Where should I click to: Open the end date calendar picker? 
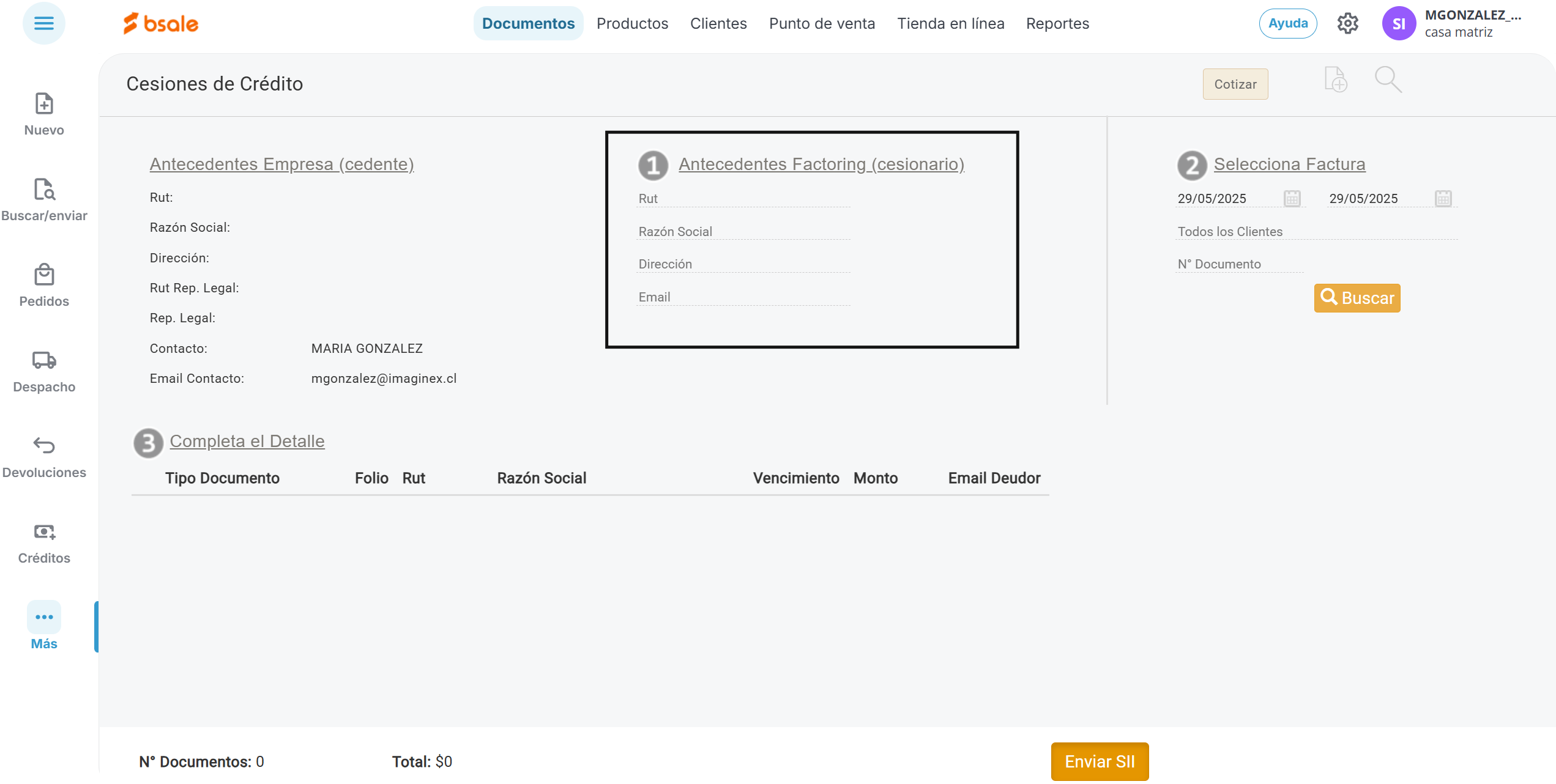pos(1443,199)
